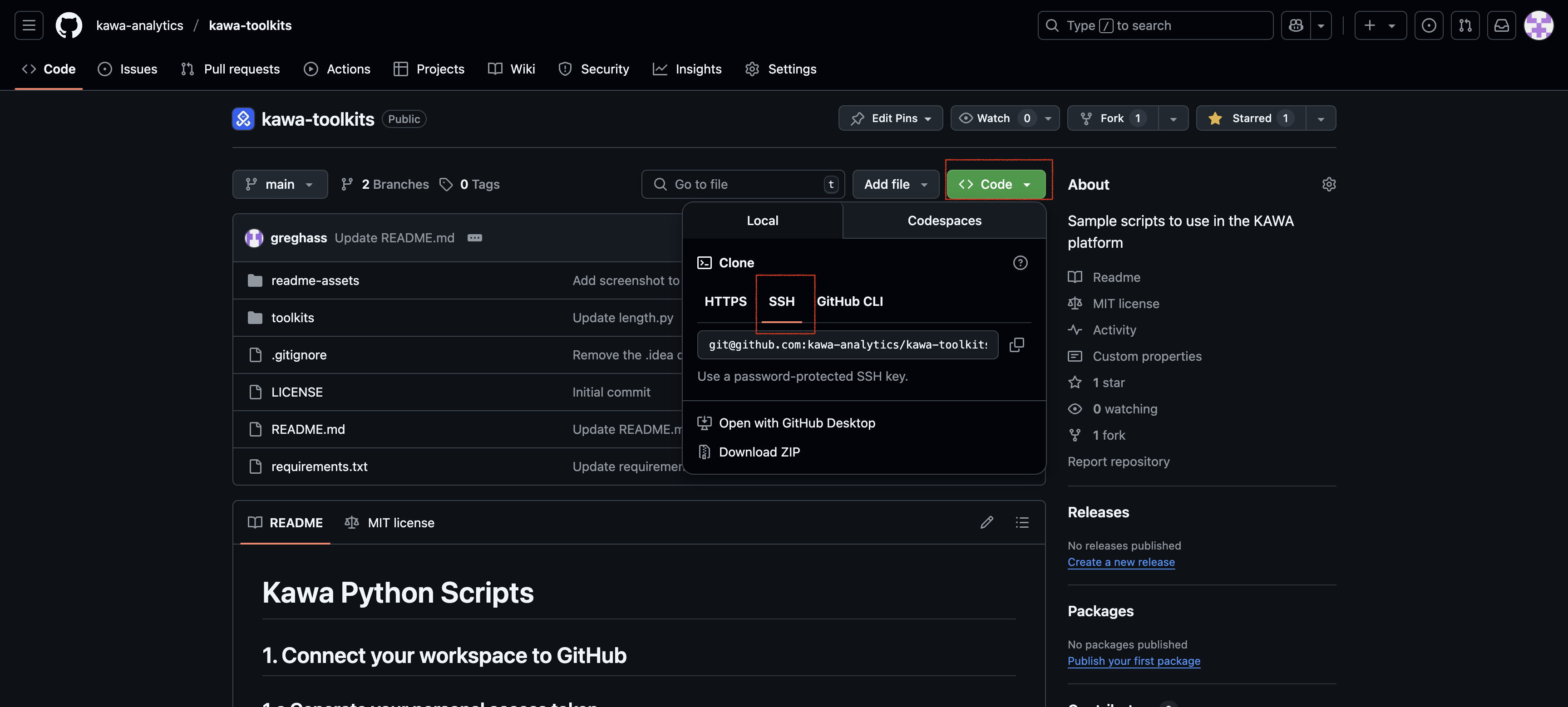Edit README with the pencil icon

click(x=986, y=523)
